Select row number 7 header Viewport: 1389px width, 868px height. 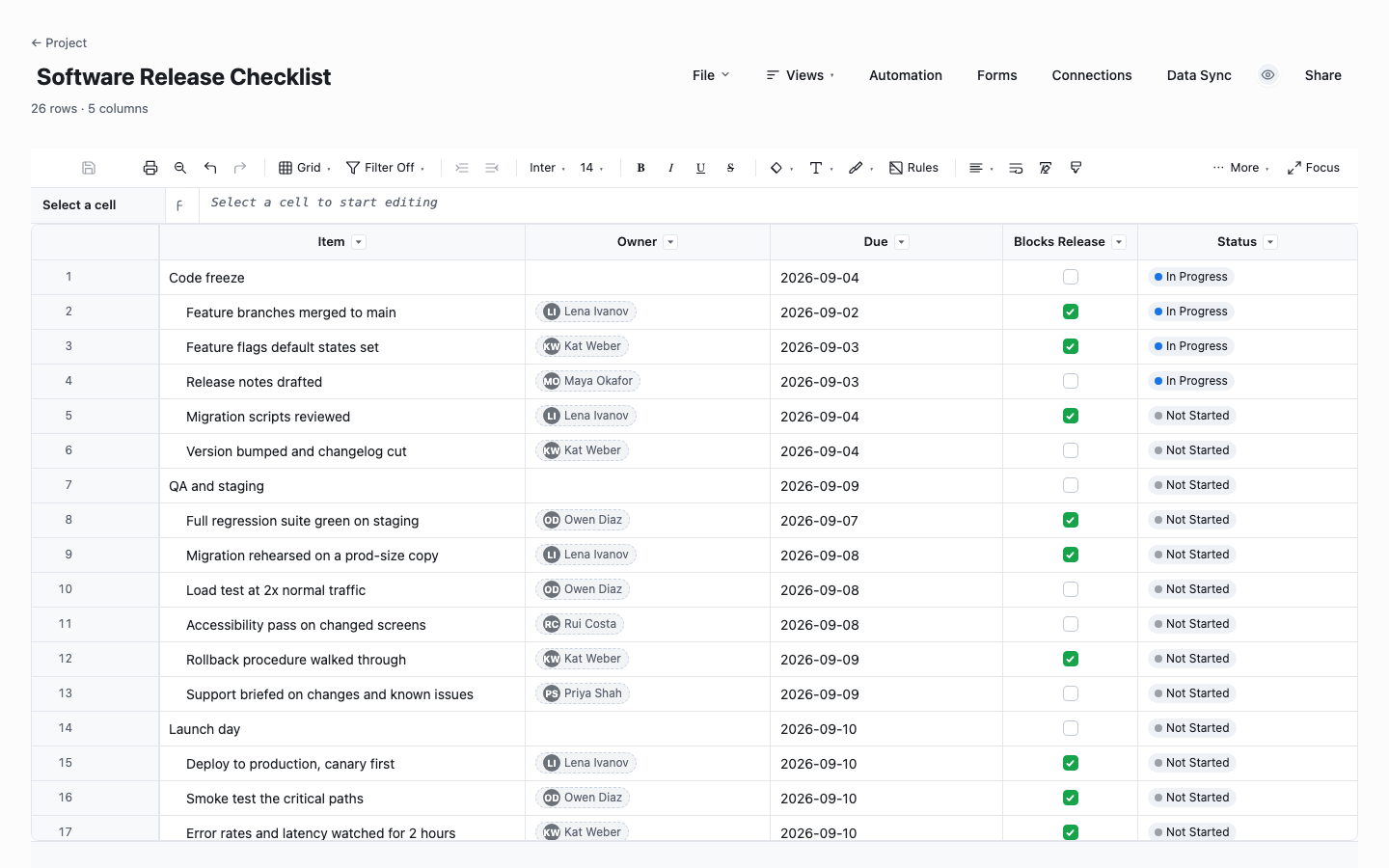tap(95, 485)
